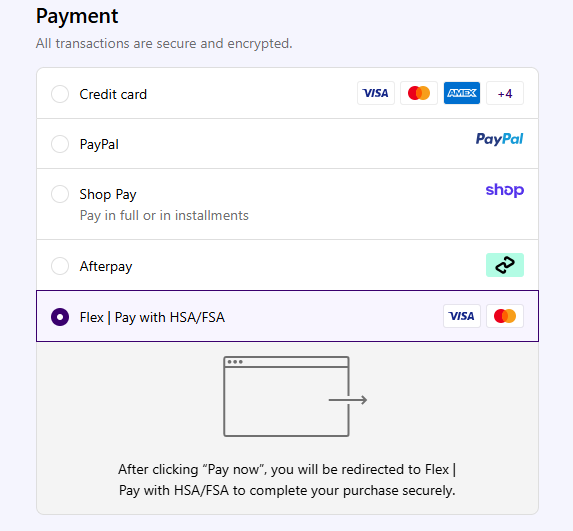Image resolution: width=573 pixels, height=531 pixels.
Task: Click the Flex | Pay with HSA/FSA label
Action: coord(152,317)
